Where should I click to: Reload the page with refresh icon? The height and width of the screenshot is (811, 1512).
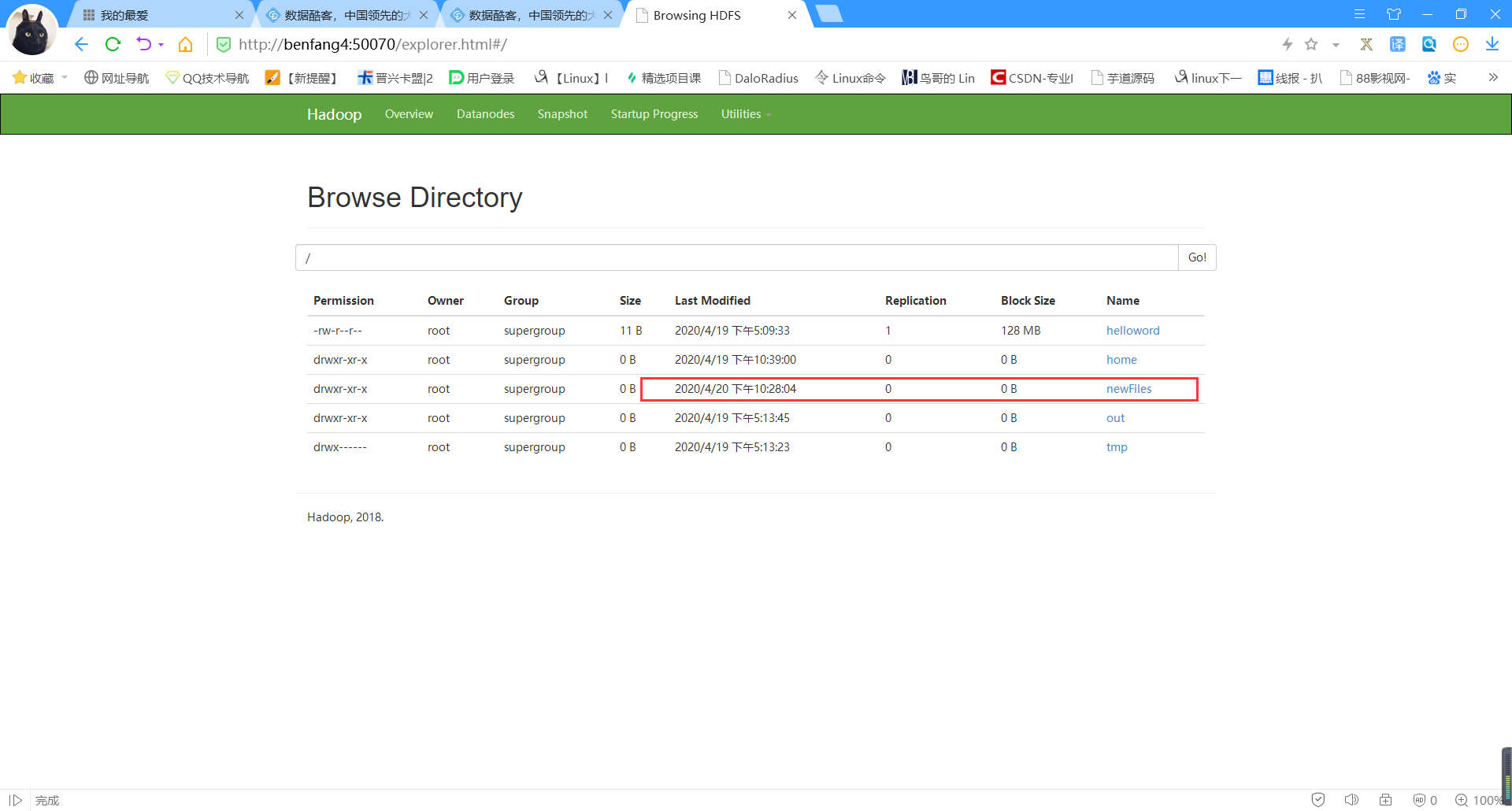pos(113,44)
